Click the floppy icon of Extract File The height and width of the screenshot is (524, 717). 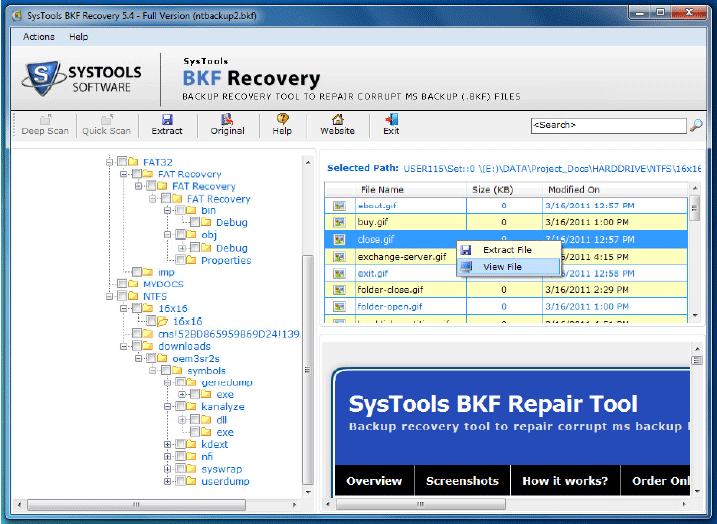tap(466, 250)
